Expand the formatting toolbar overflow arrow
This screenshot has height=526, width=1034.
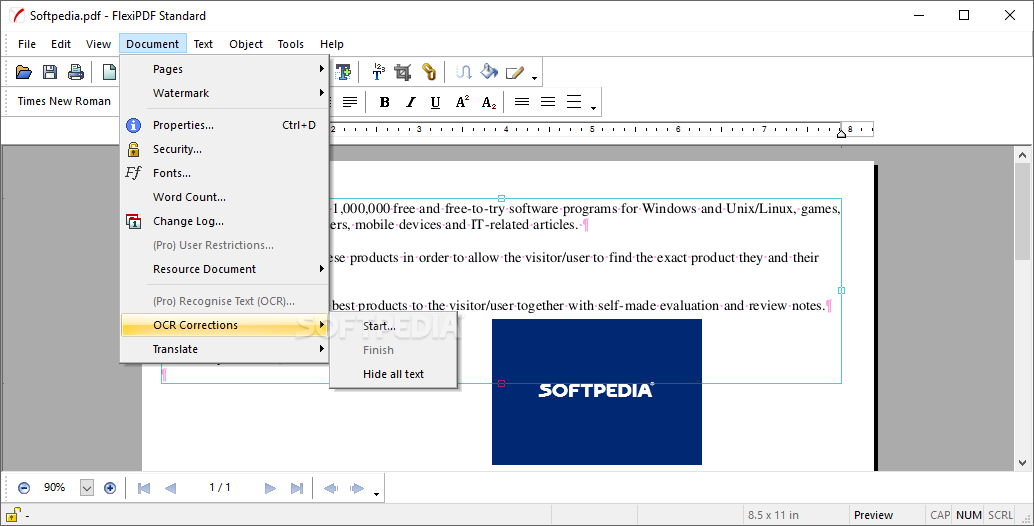pyautogui.click(x=593, y=108)
